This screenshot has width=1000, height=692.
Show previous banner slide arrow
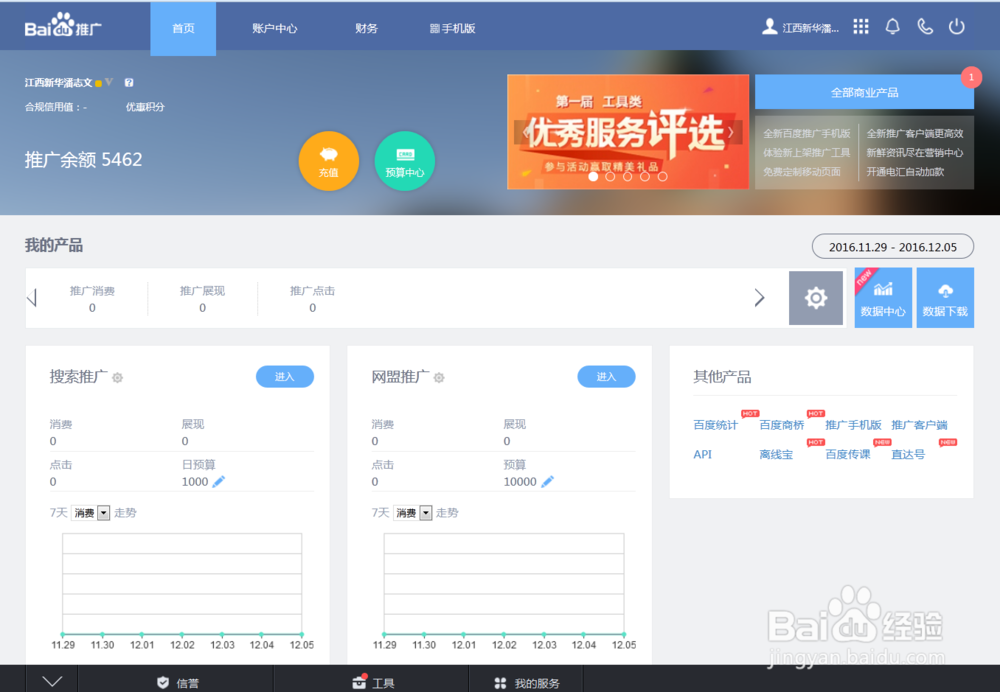pos(526,133)
